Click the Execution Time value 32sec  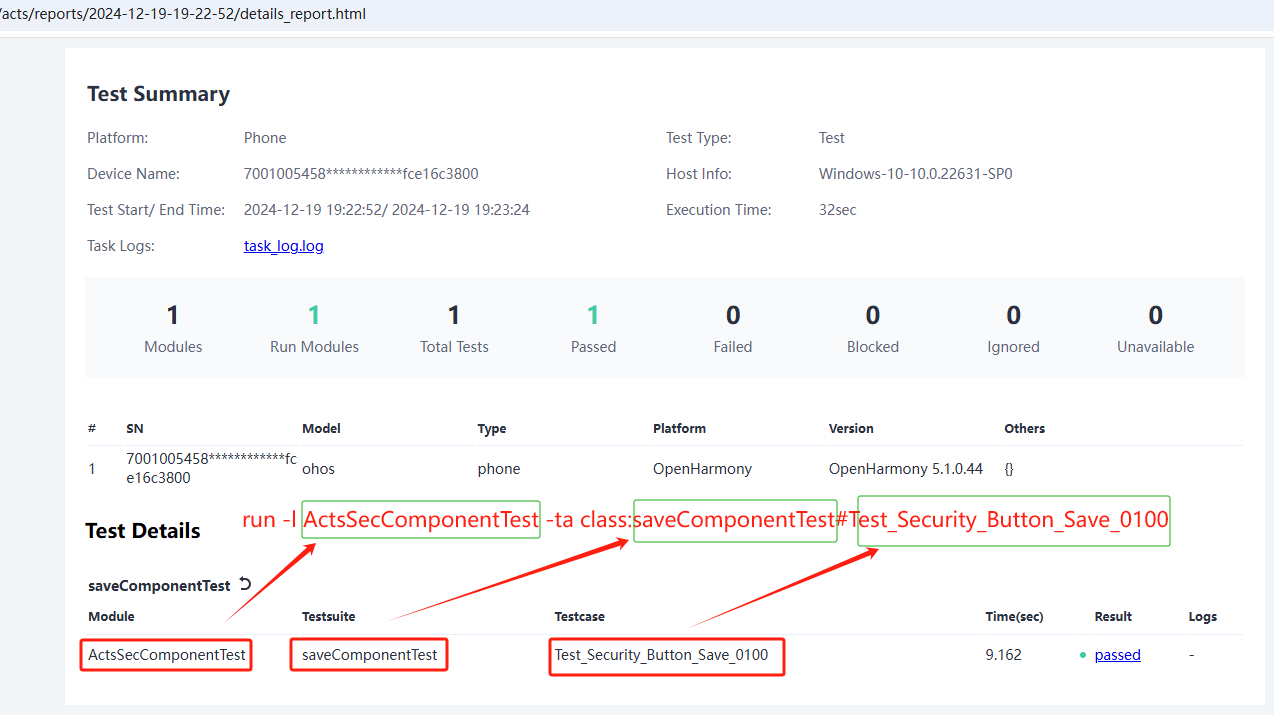(x=837, y=210)
